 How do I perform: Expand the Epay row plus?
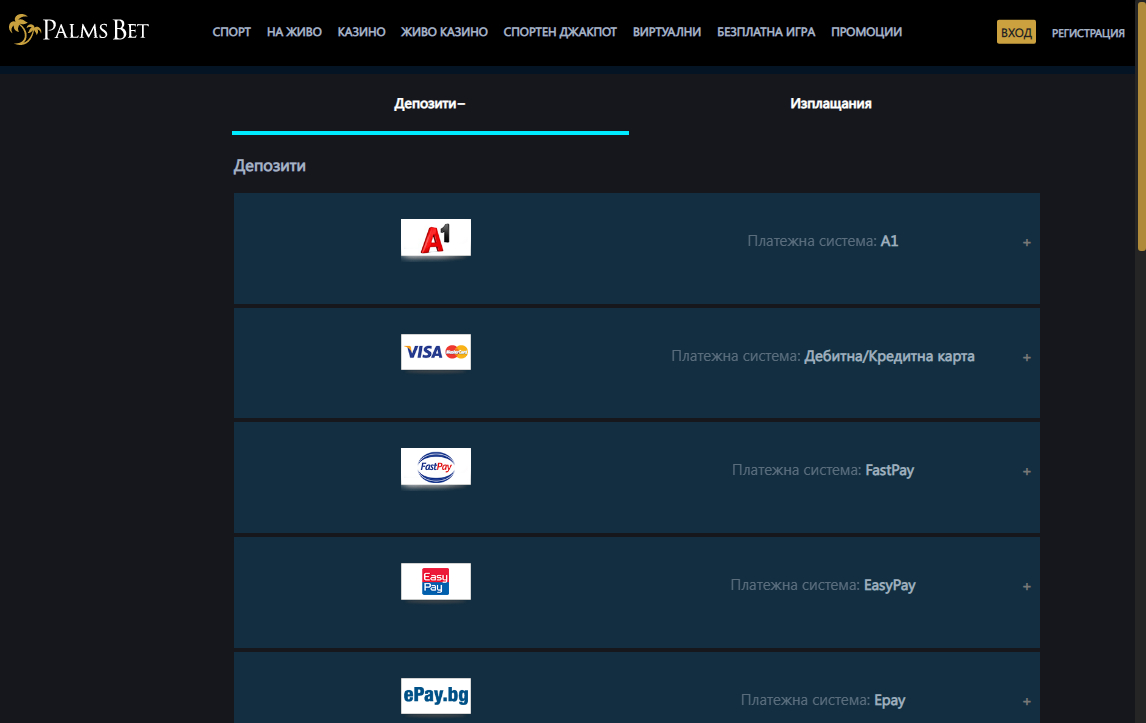pyautogui.click(x=1027, y=701)
